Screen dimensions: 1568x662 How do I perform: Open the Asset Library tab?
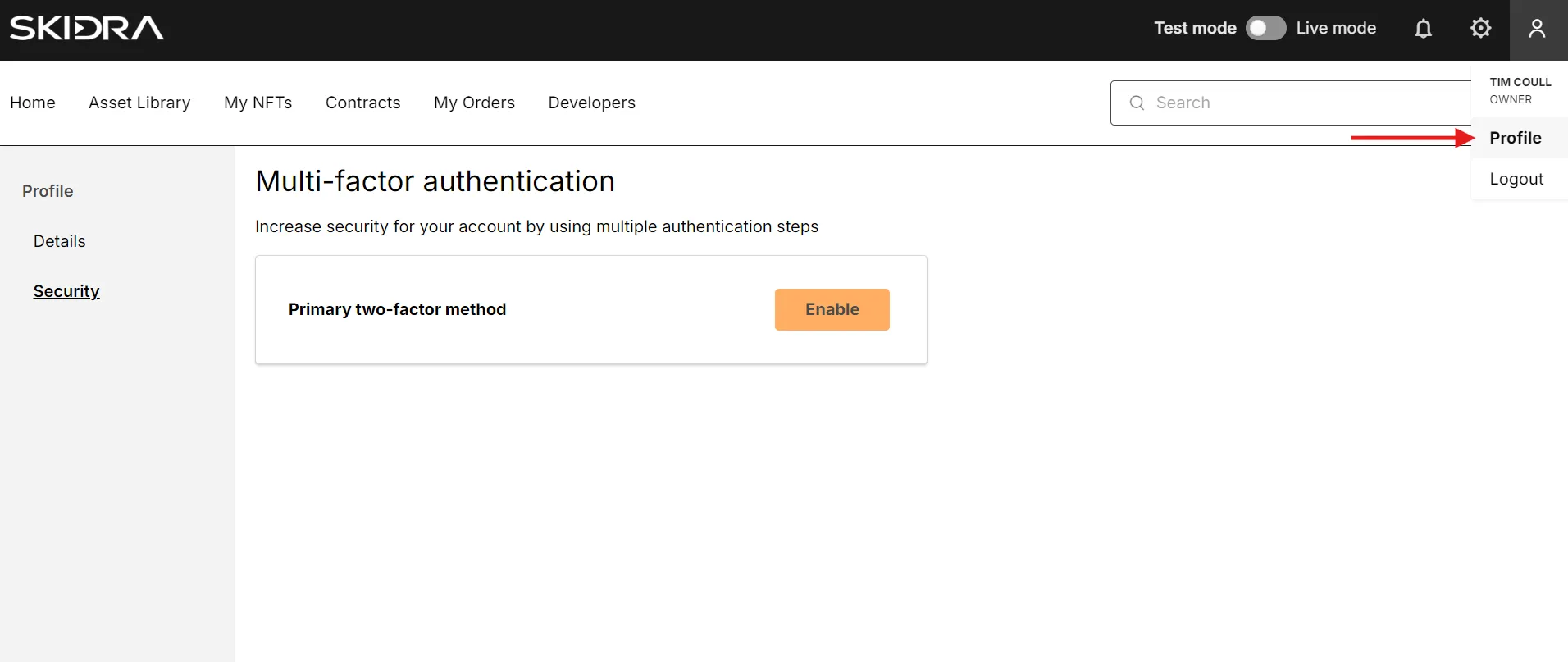tap(139, 103)
